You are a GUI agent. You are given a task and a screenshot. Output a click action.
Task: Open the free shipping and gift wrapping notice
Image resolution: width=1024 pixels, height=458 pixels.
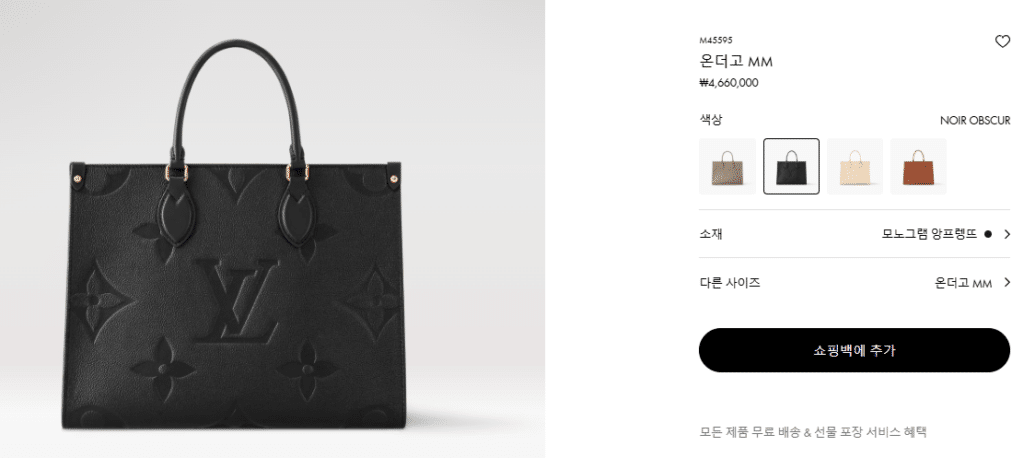[x=813, y=432]
